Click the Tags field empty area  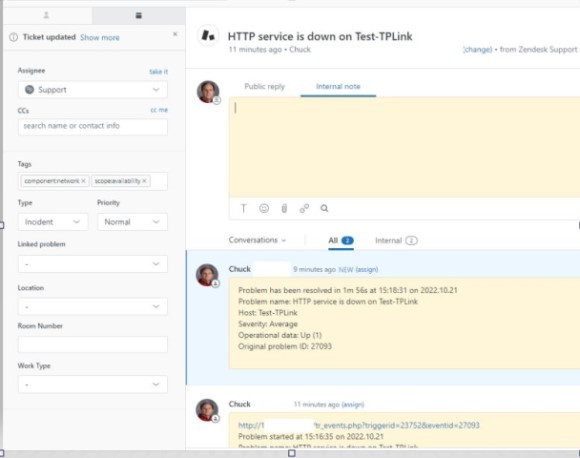159,181
